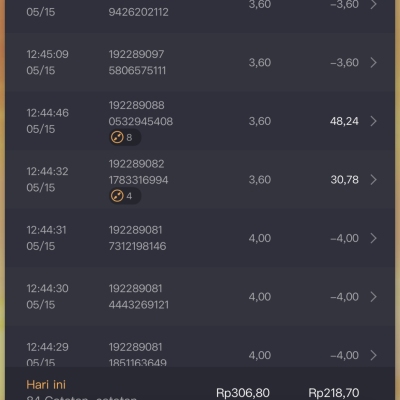Image resolution: width=400 pixels, height=400 pixels.
Task: Tap chevron on the topmost partial record
Action: click(373, 5)
